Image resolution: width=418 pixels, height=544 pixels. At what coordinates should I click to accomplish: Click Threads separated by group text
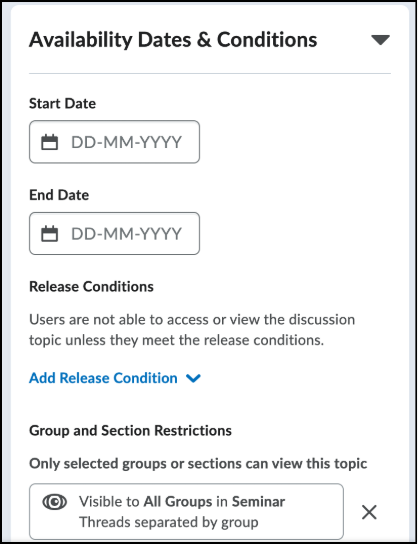pyautogui.click(x=169, y=522)
